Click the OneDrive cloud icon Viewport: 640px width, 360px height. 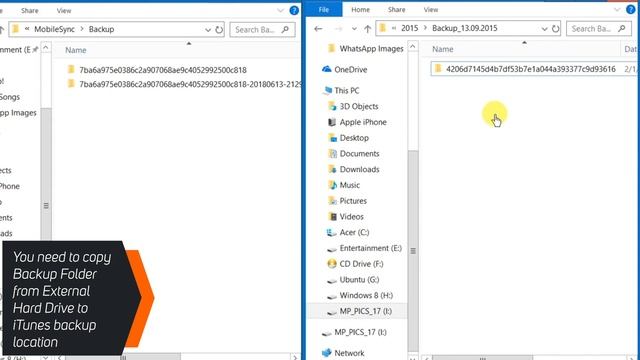[x=327, y=69]
